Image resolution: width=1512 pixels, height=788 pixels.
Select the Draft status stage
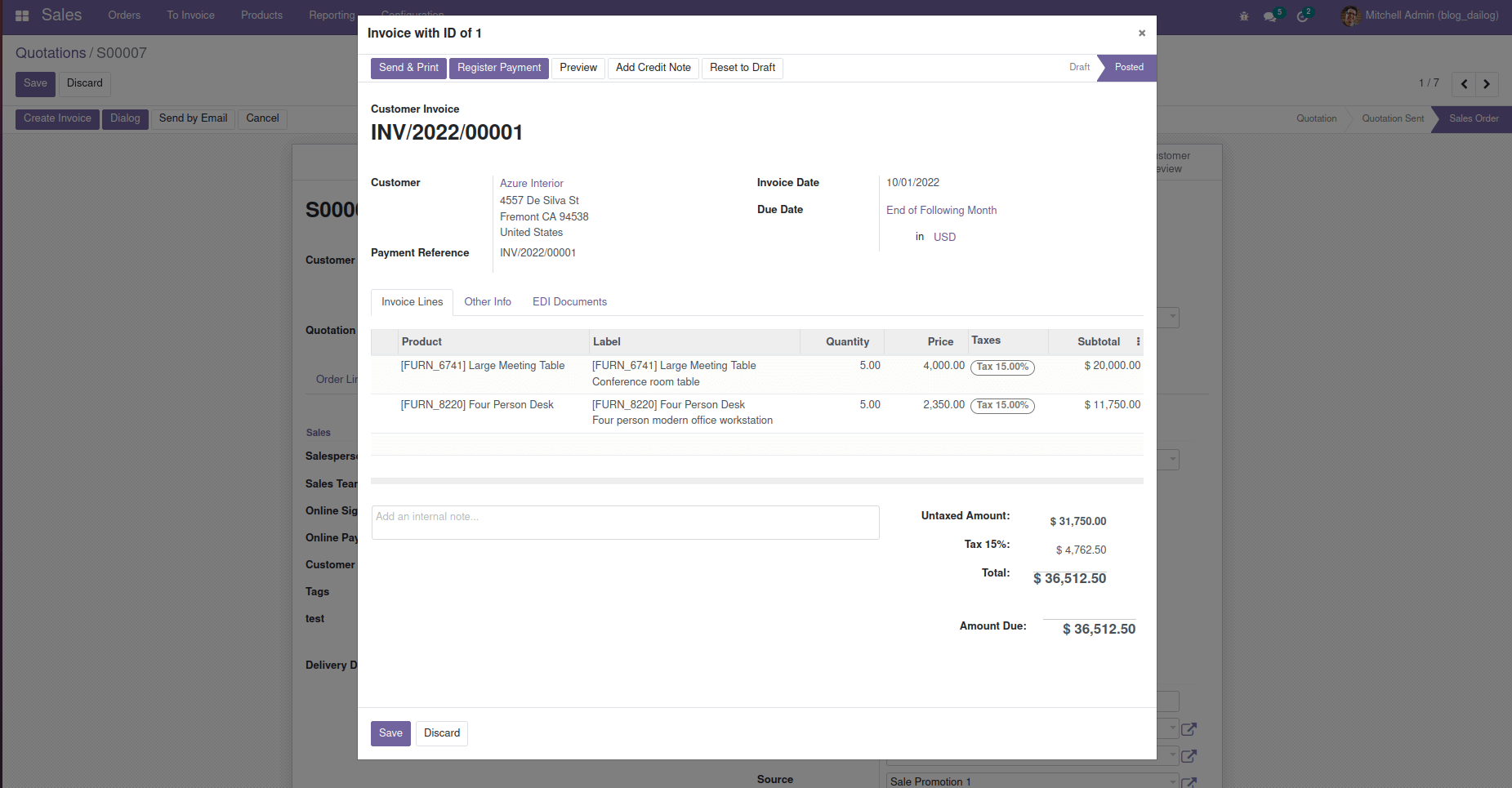[x=1079, y=68]
